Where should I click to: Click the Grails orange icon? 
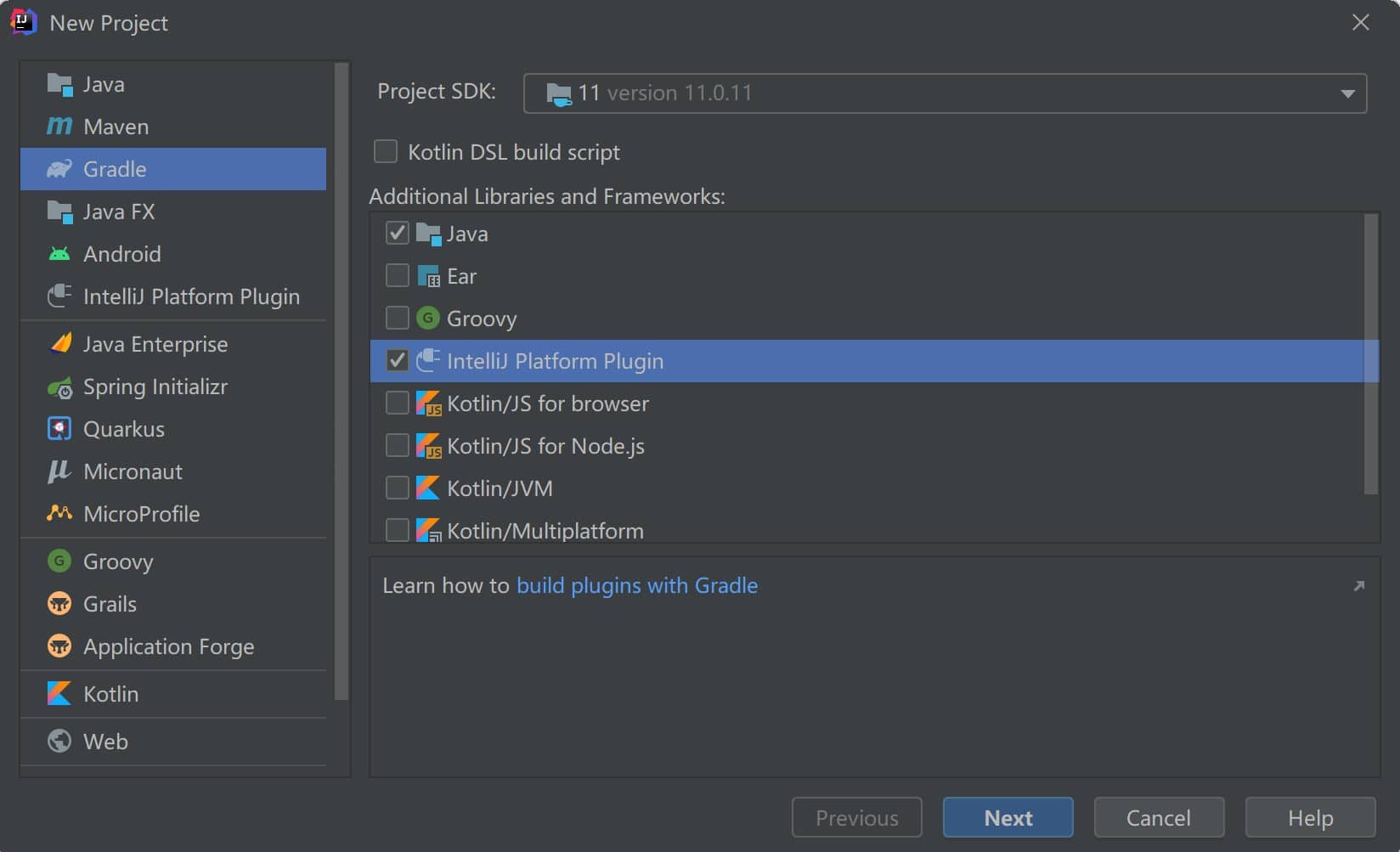(59, 604)
